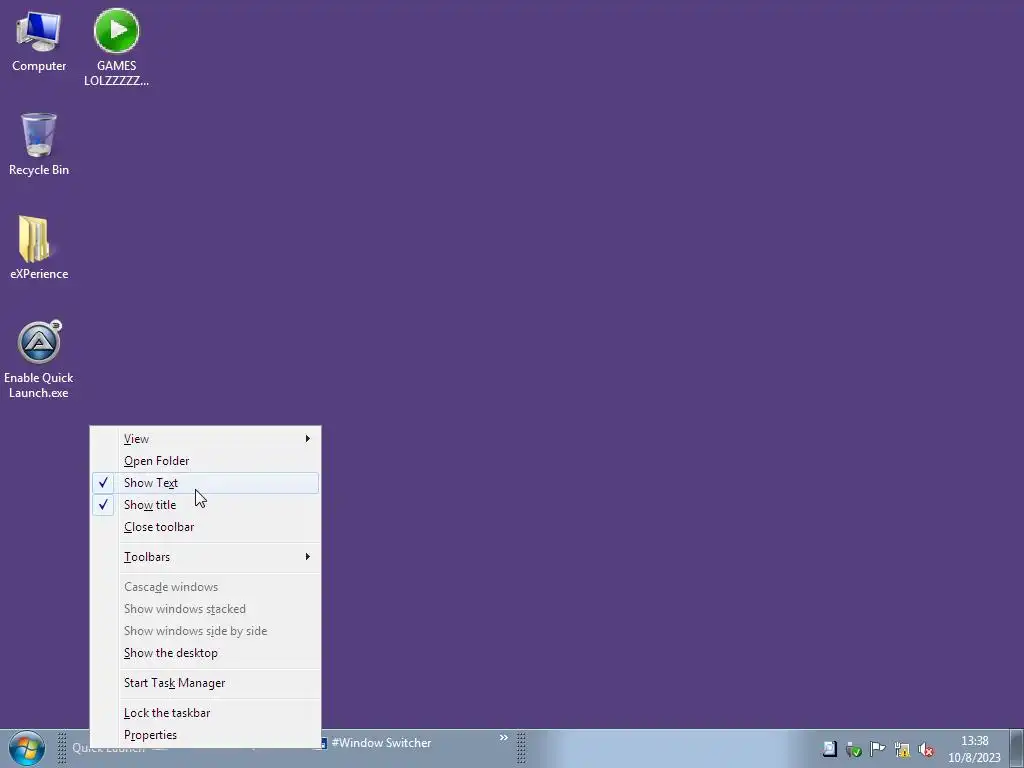Toggle the Show Text checked option
The image size is (1024, 768).
(205, 483)
